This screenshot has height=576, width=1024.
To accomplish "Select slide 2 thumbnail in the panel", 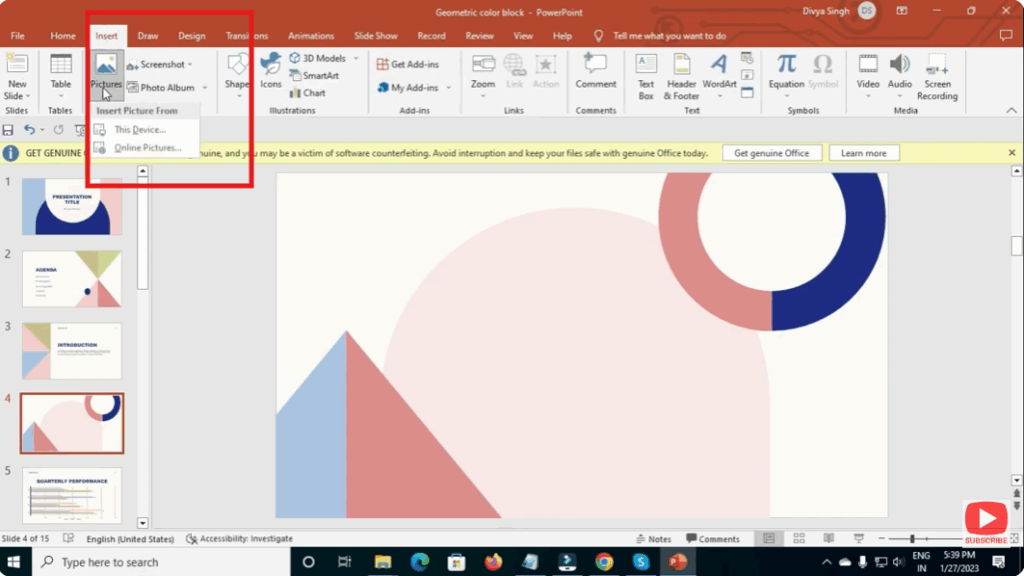I will (71, 279).
